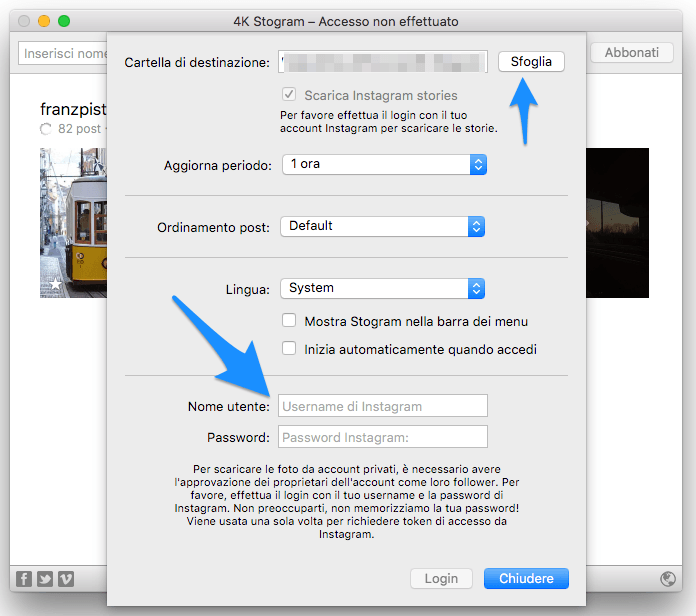Click the globe icon in status bar
This screenshot has width=696, height=616.
click(x=669, y=578)
